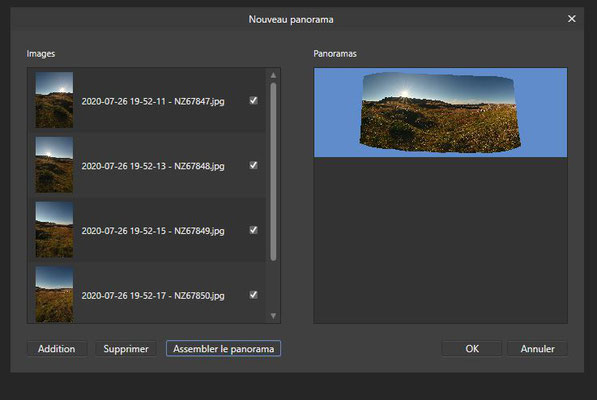Click the Addition button
Viewport: 597px width, 400px height.
[x=57, y=349]
